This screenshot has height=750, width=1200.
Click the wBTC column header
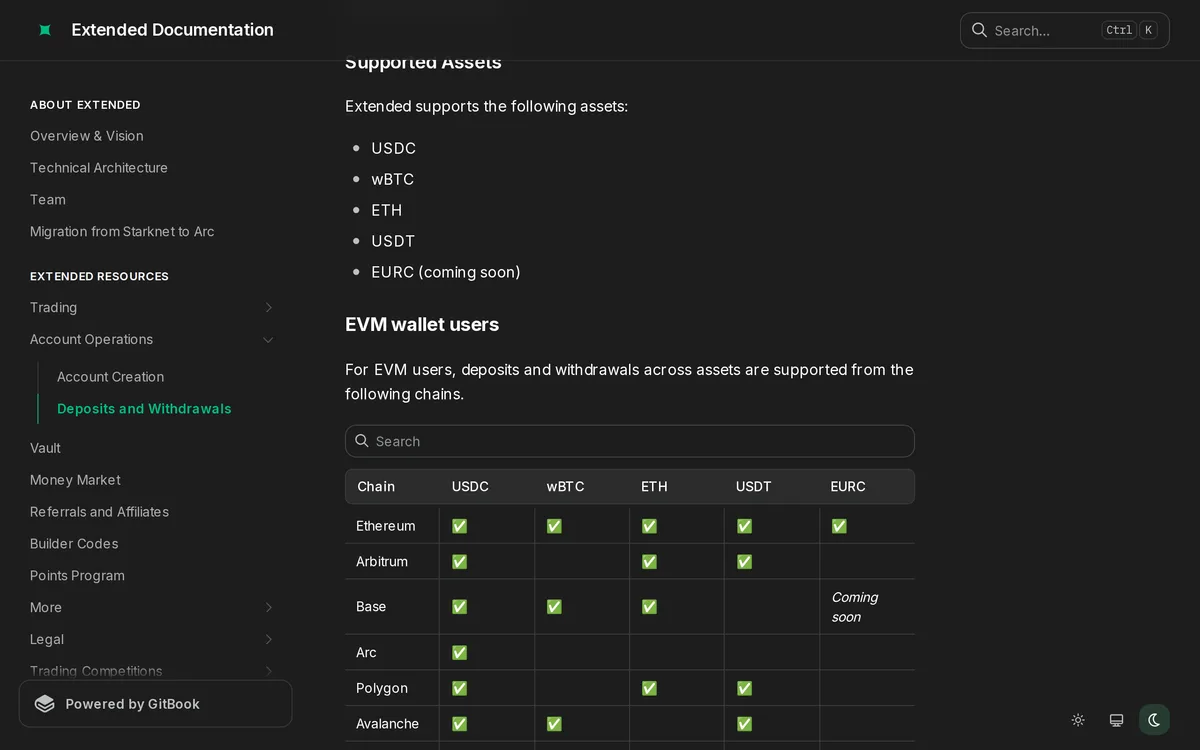565,487
